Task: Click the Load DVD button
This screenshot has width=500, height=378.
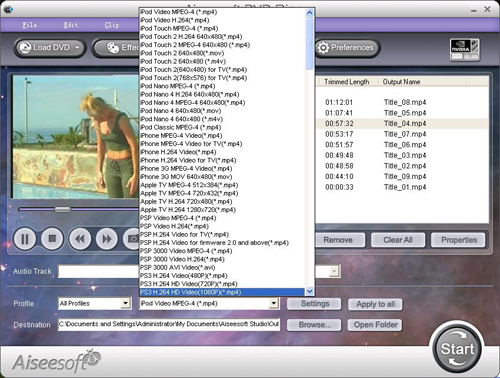Action: click(50, 48)
